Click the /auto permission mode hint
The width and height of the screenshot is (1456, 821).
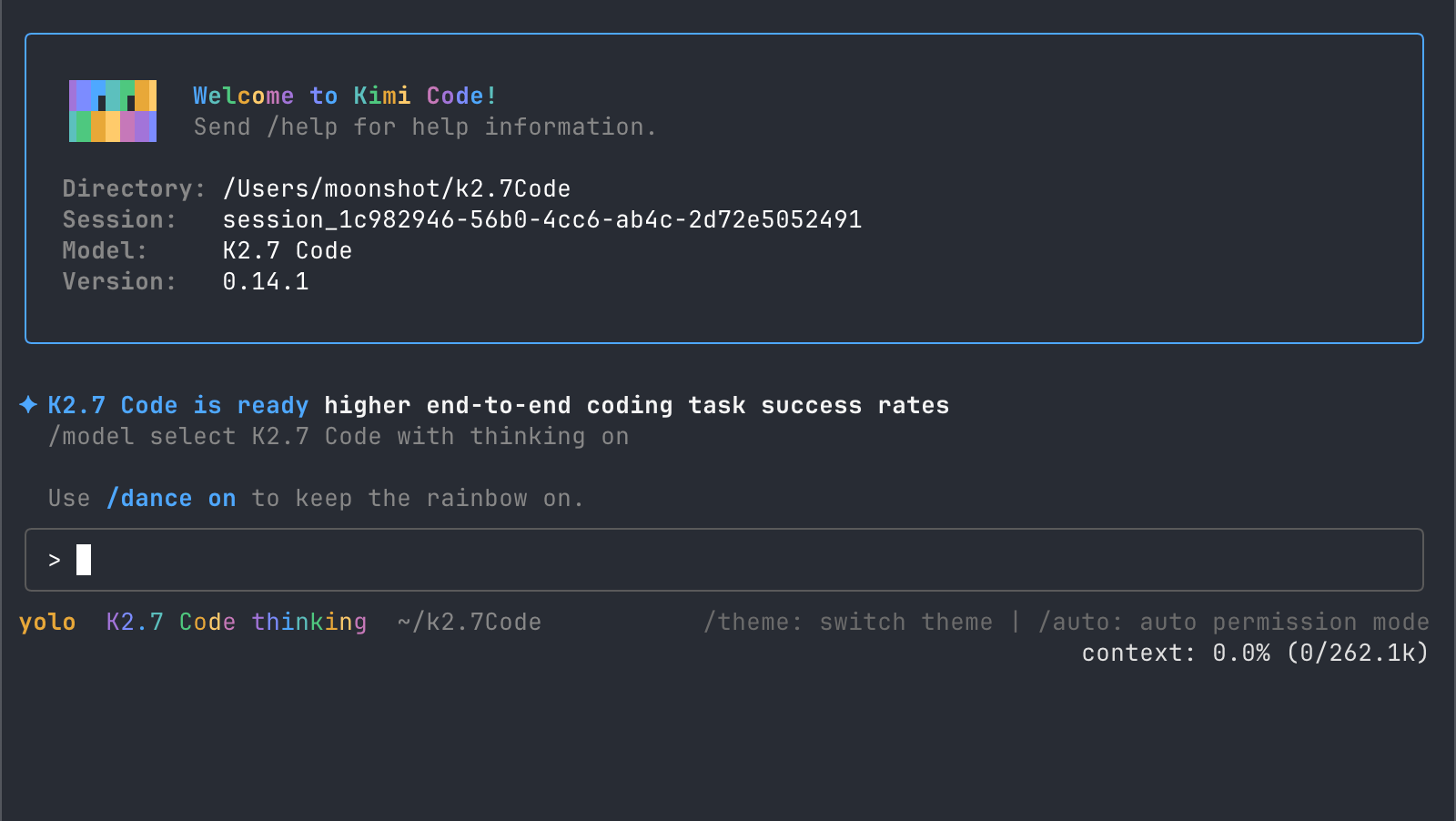[x=1234, y=622]
